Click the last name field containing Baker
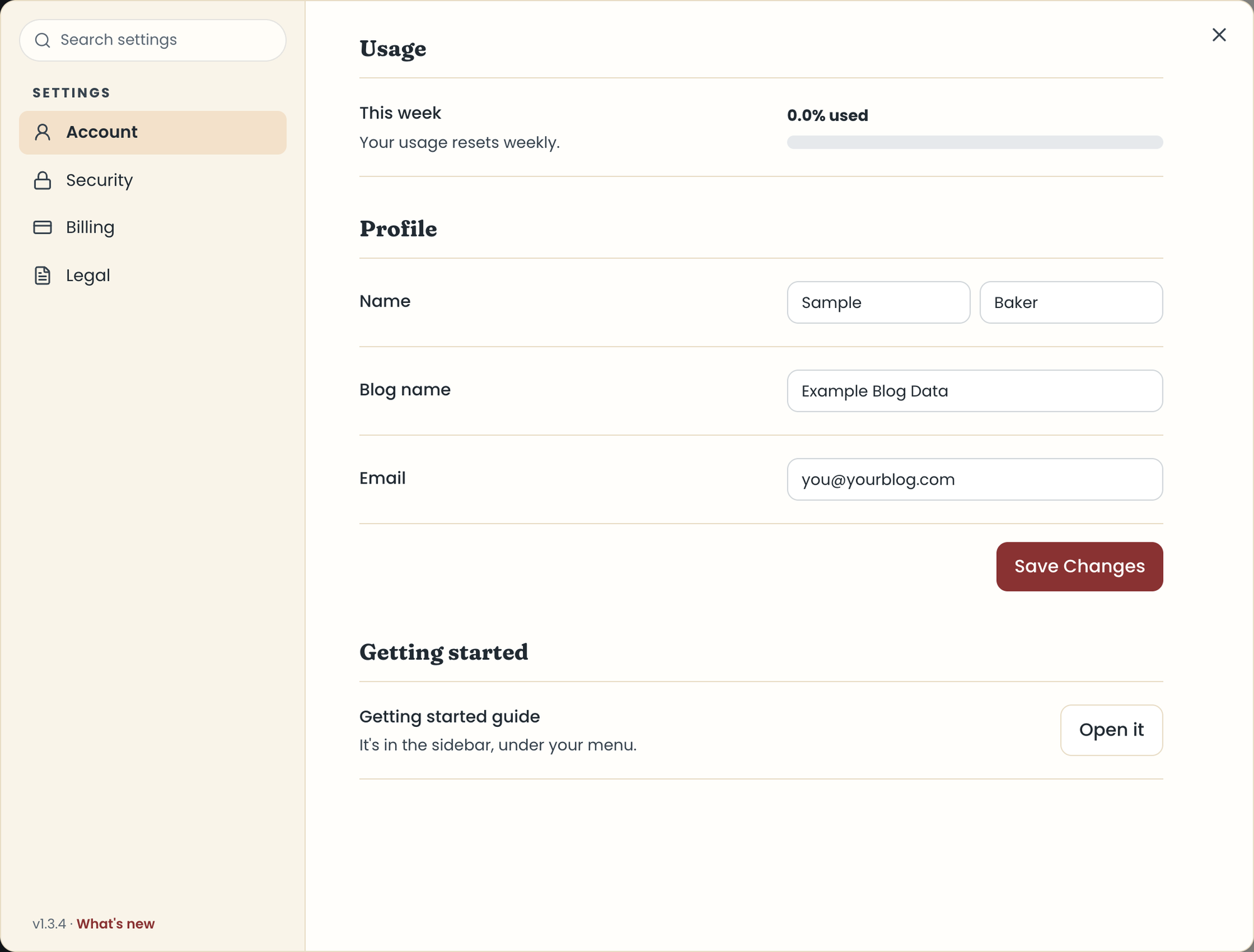The width and height of the screenshot is (1254, 952). pyautogui.click(x=1071, y=302)
